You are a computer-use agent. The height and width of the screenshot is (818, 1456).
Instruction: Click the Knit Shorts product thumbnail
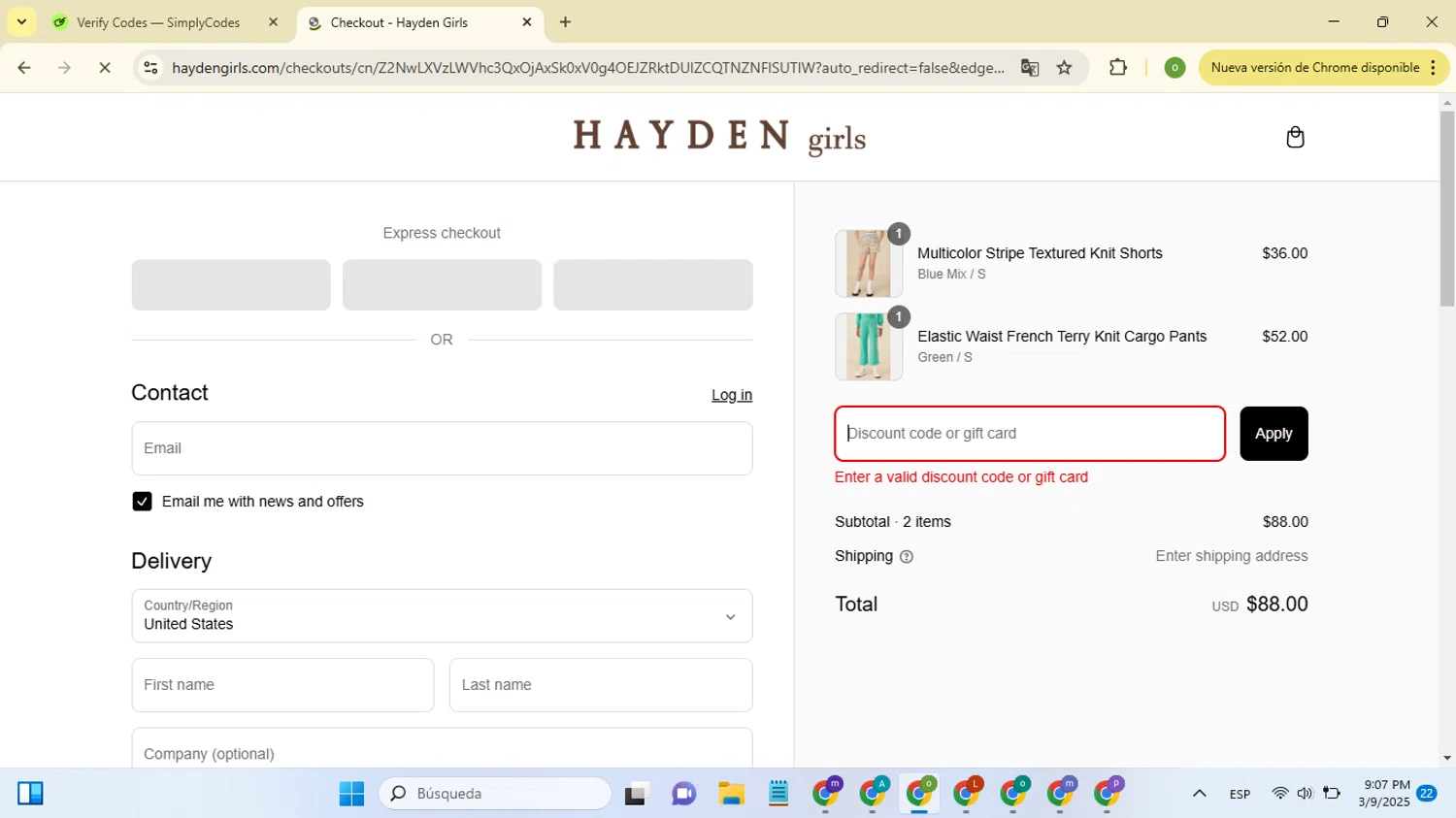click(869, 263)
